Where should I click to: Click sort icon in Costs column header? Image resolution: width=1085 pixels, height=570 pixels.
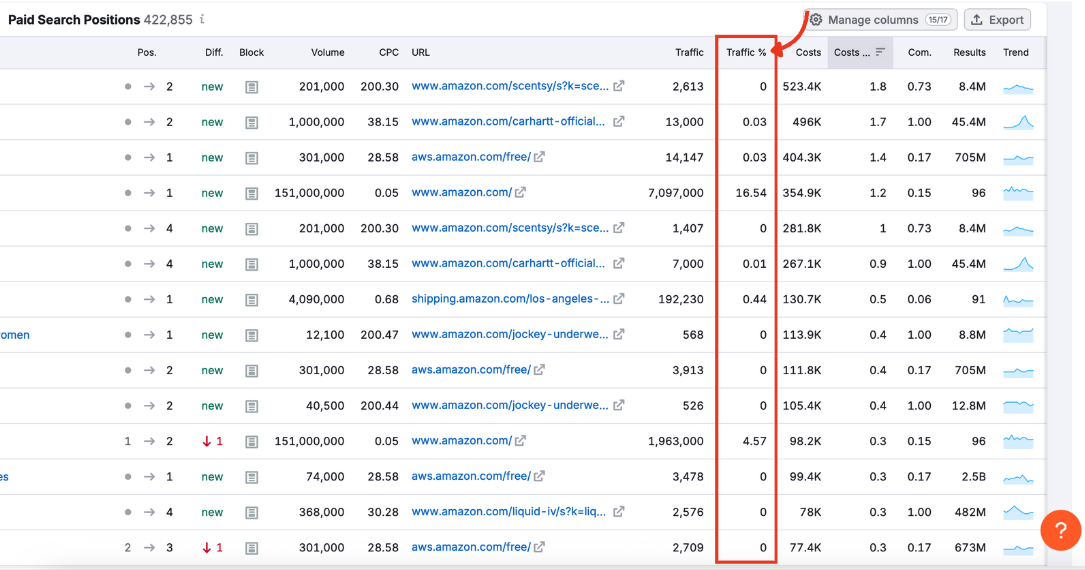[880, 53]
